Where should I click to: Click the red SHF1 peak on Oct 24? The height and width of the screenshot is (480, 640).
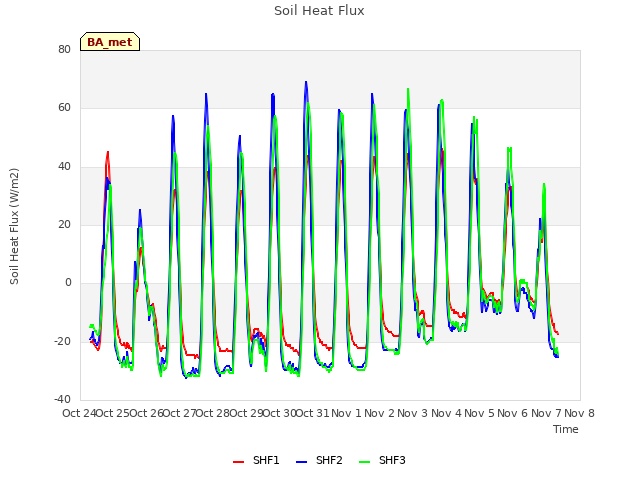tap(108, 152)
